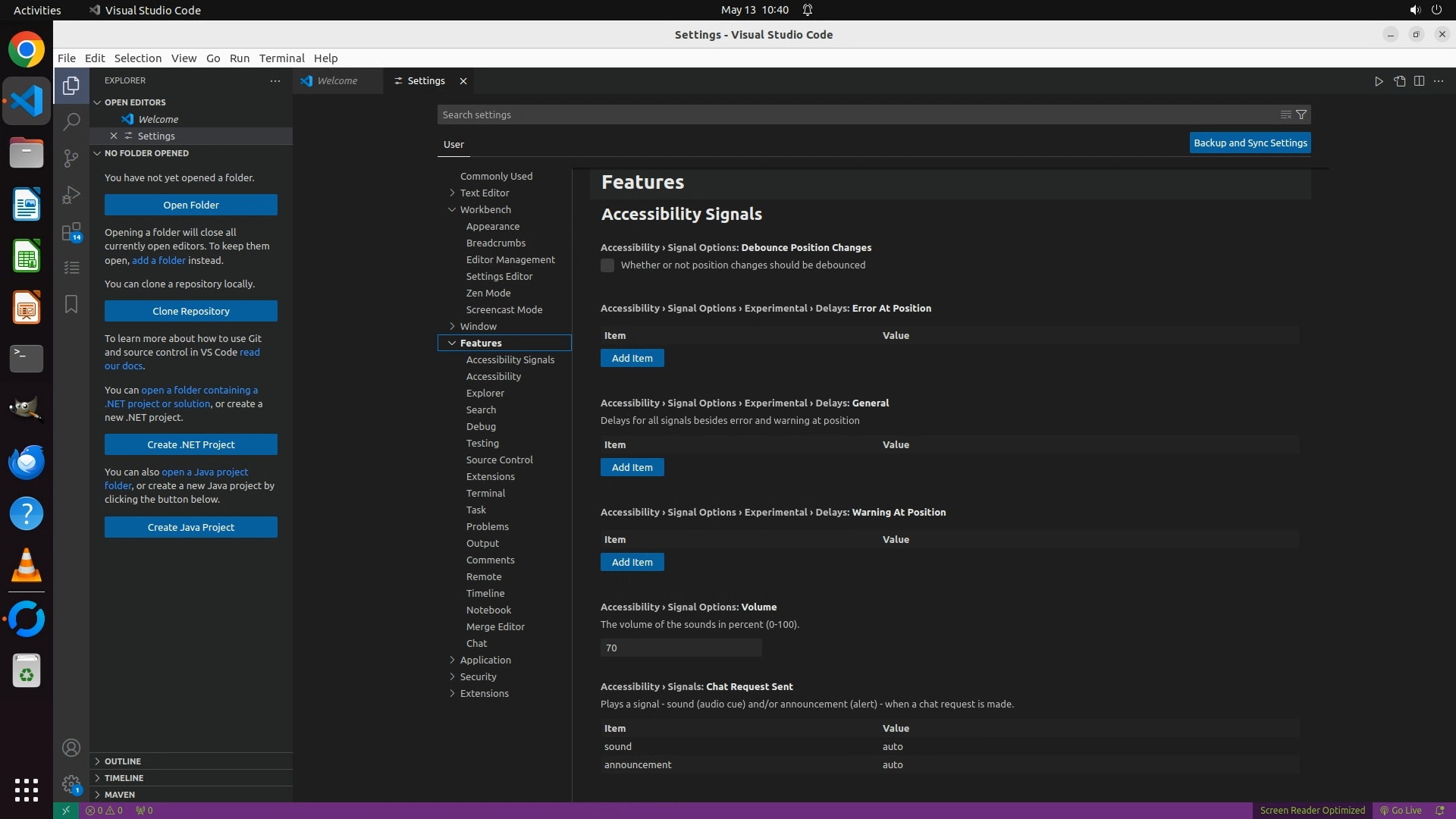
Task: Open Run and Debug view icon
Action: coord(71,195)
